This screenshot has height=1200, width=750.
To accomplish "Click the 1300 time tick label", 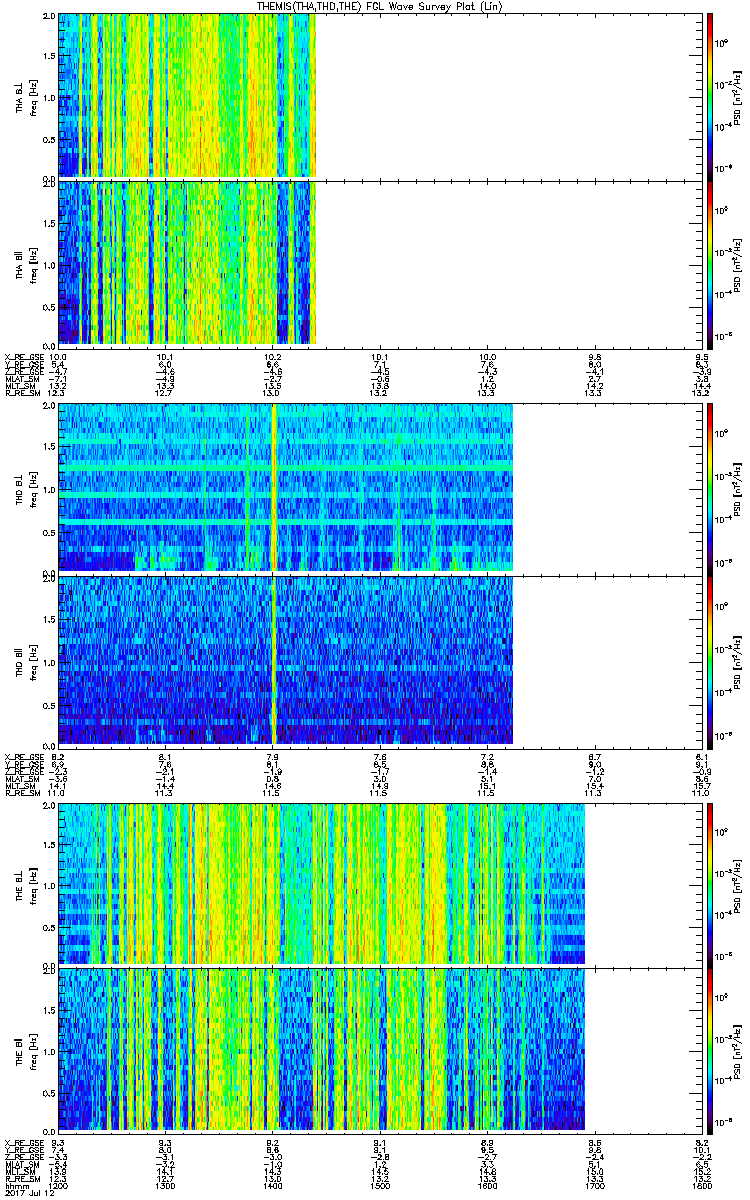I will (x=165, y=1186).
